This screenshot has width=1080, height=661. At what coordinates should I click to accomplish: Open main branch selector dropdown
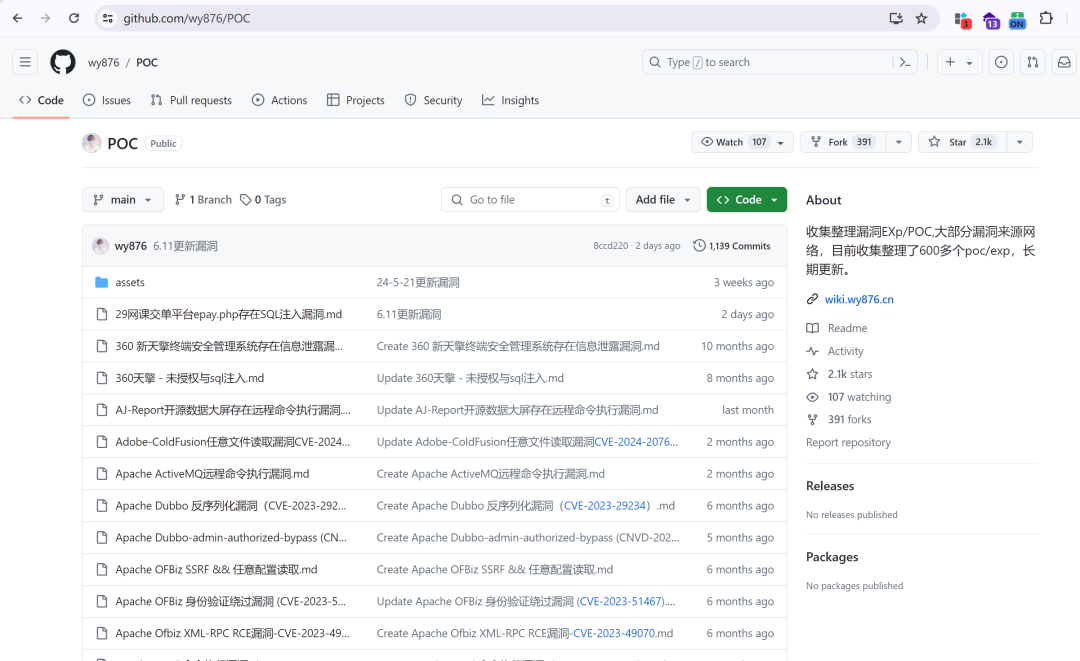point(123,200)
